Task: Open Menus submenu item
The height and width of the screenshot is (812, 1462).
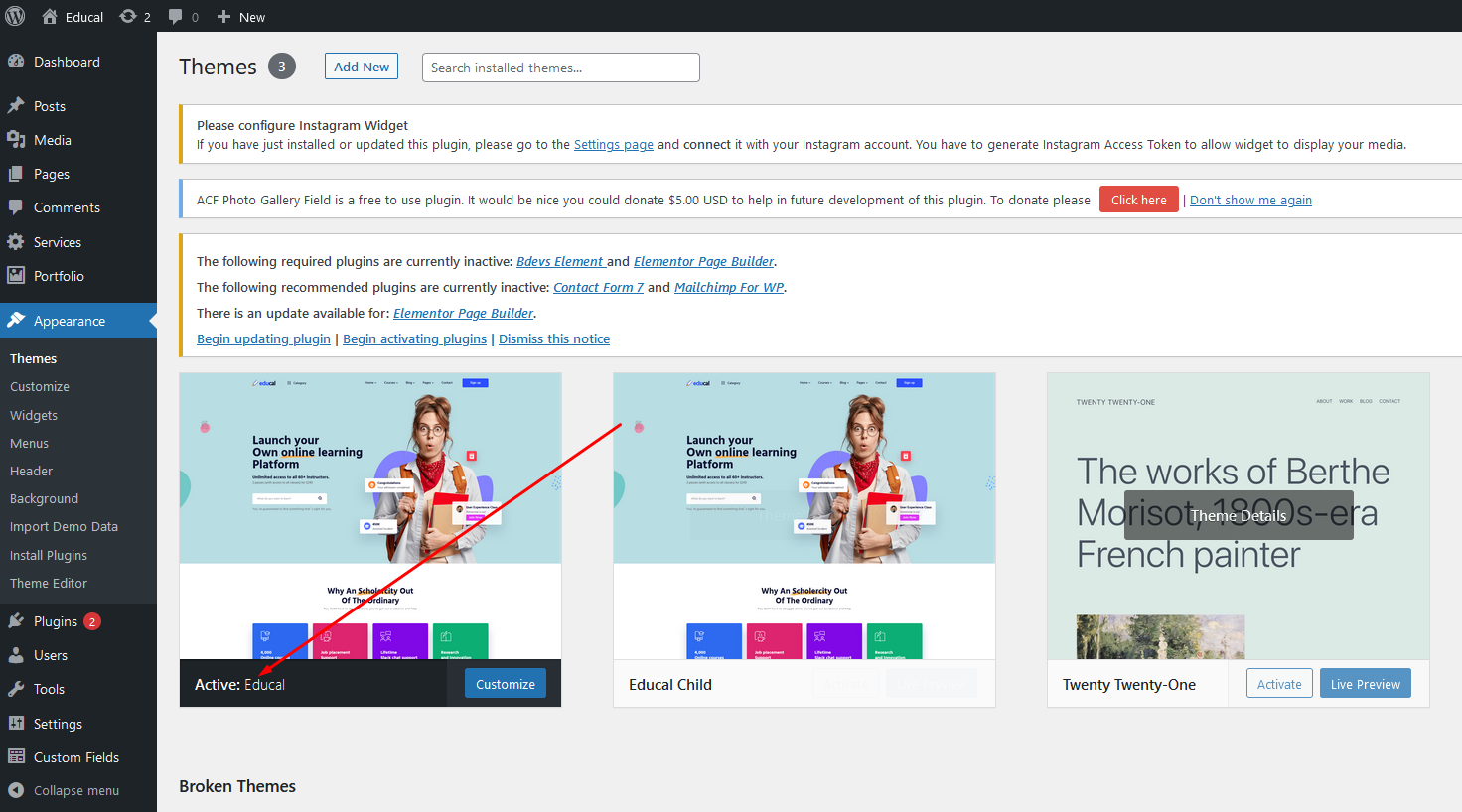Action: point(29,443)
